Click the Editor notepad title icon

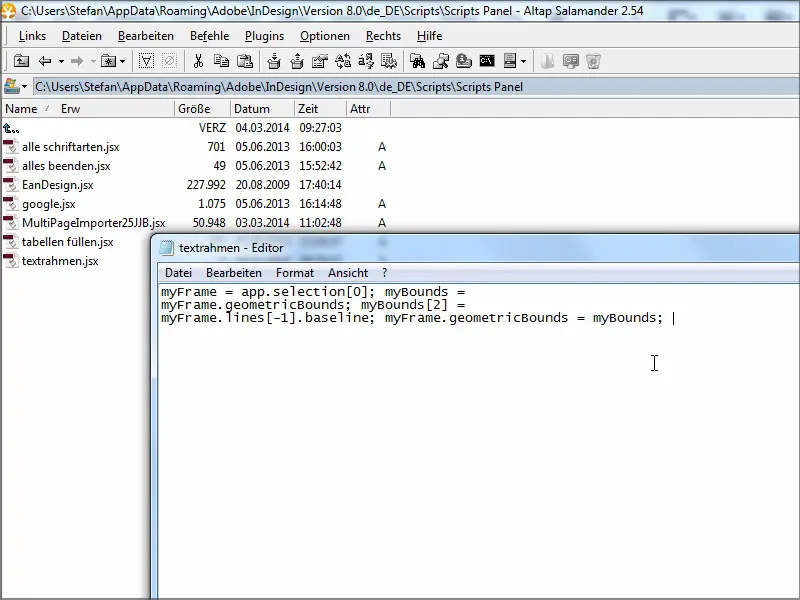(x=166, y=248)
